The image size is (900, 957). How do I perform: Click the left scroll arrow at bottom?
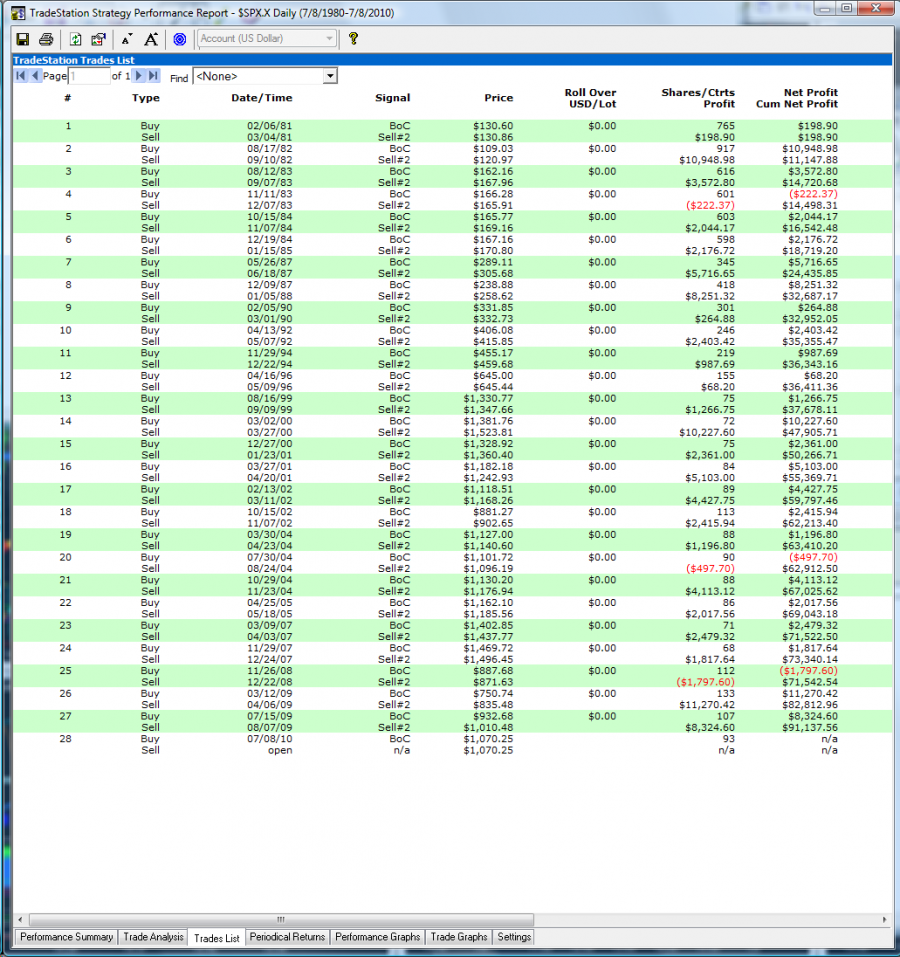[x=20, y=919]
